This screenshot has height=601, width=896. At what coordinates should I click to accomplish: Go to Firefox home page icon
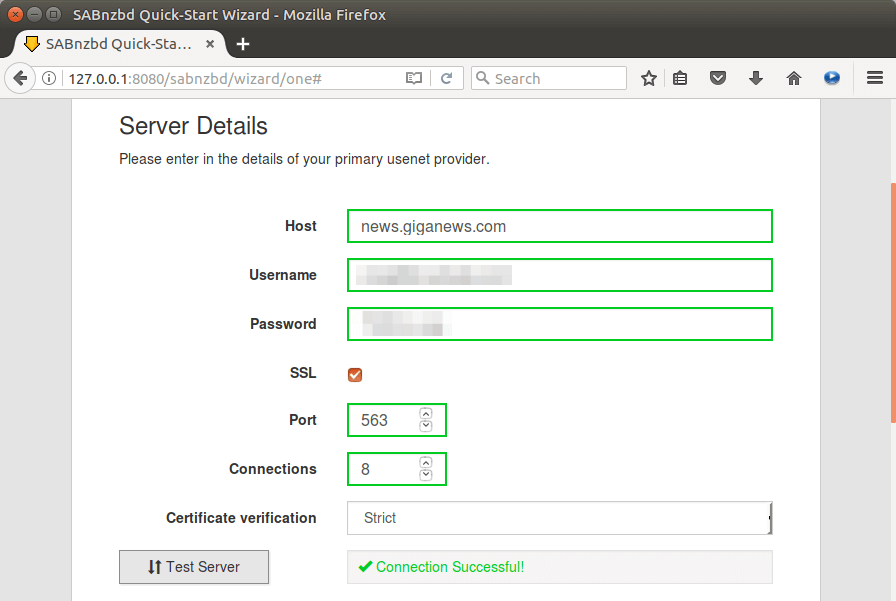pyautogui.click(x=794, y=78)
